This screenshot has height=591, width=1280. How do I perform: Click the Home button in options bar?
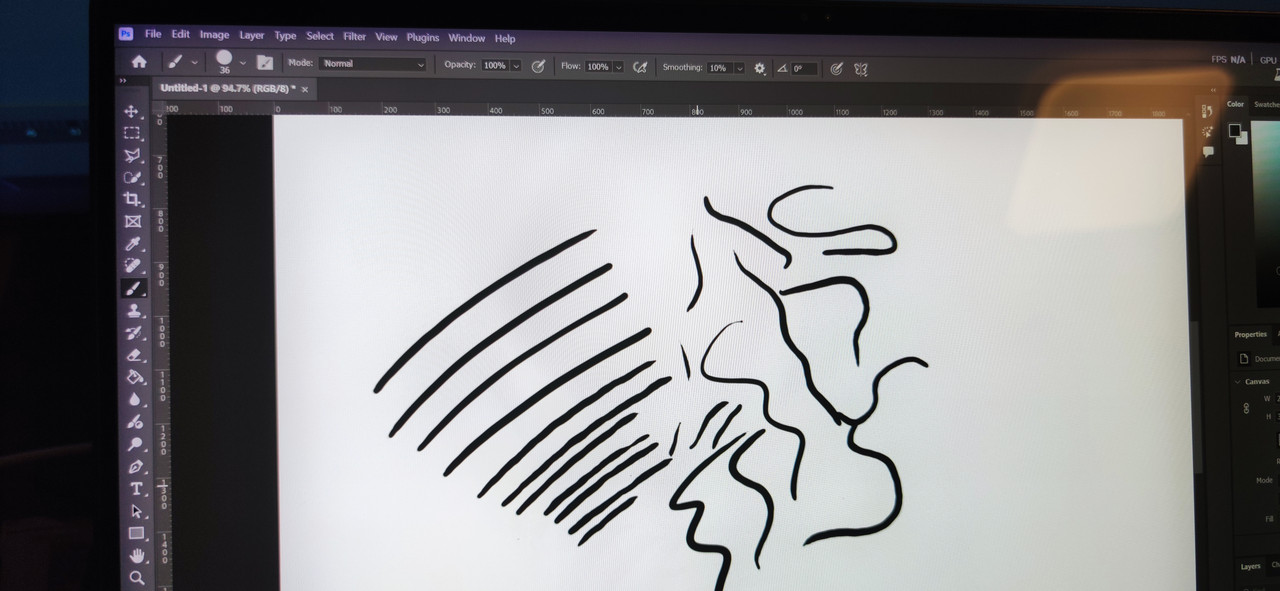139,61
